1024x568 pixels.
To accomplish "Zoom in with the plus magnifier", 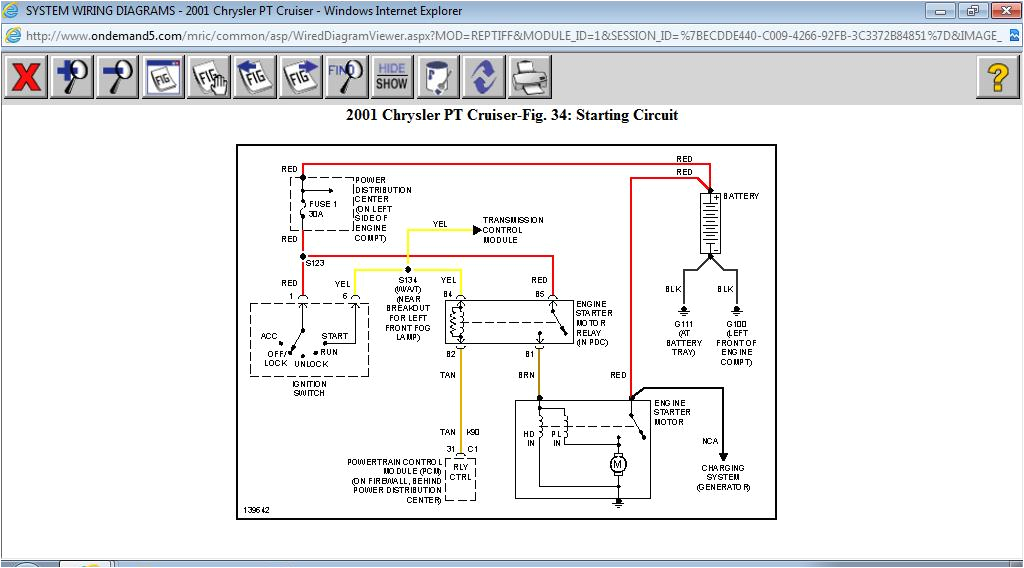I will pos(72,77).
